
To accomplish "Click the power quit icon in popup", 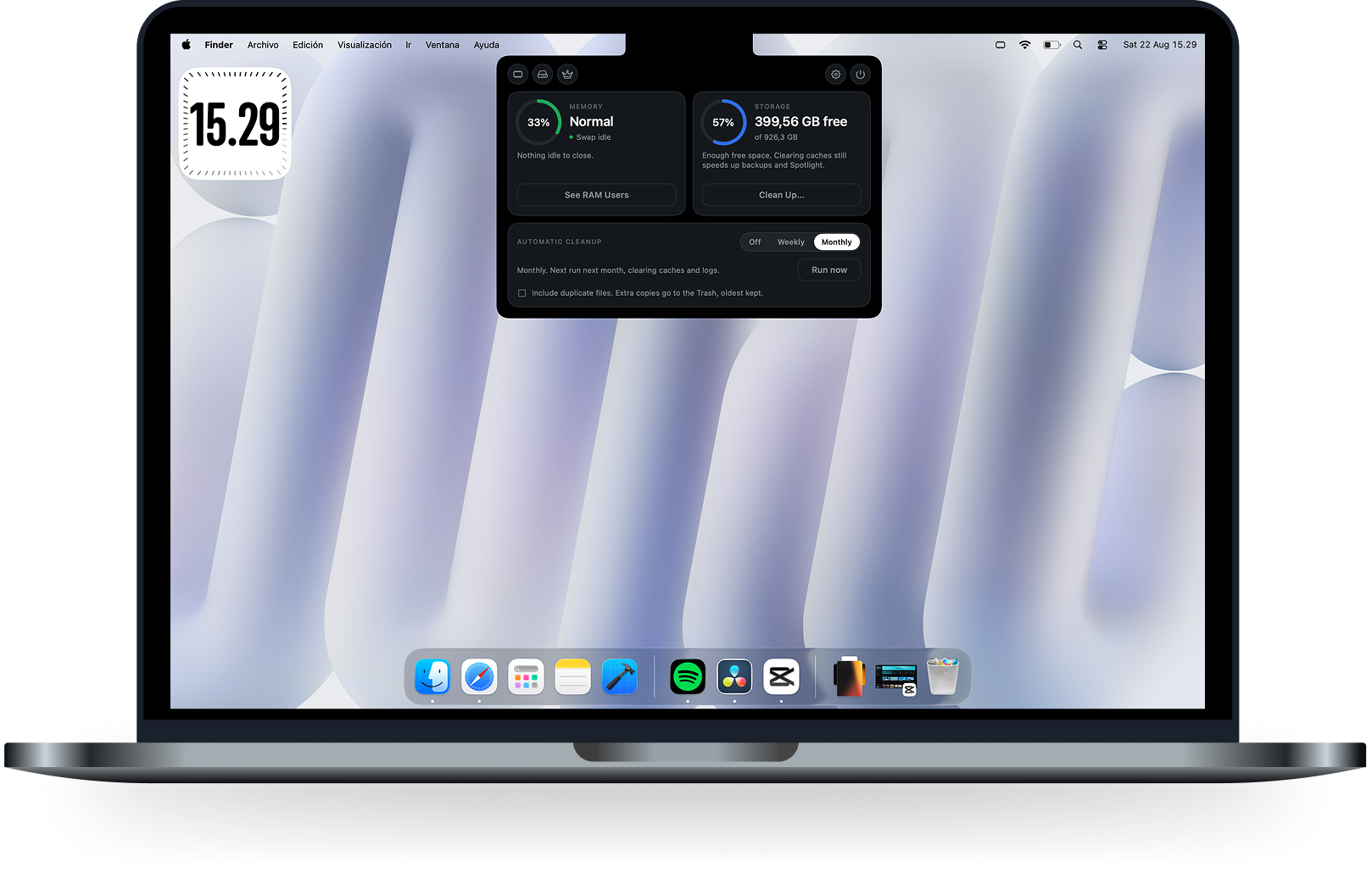I will 861,75.
